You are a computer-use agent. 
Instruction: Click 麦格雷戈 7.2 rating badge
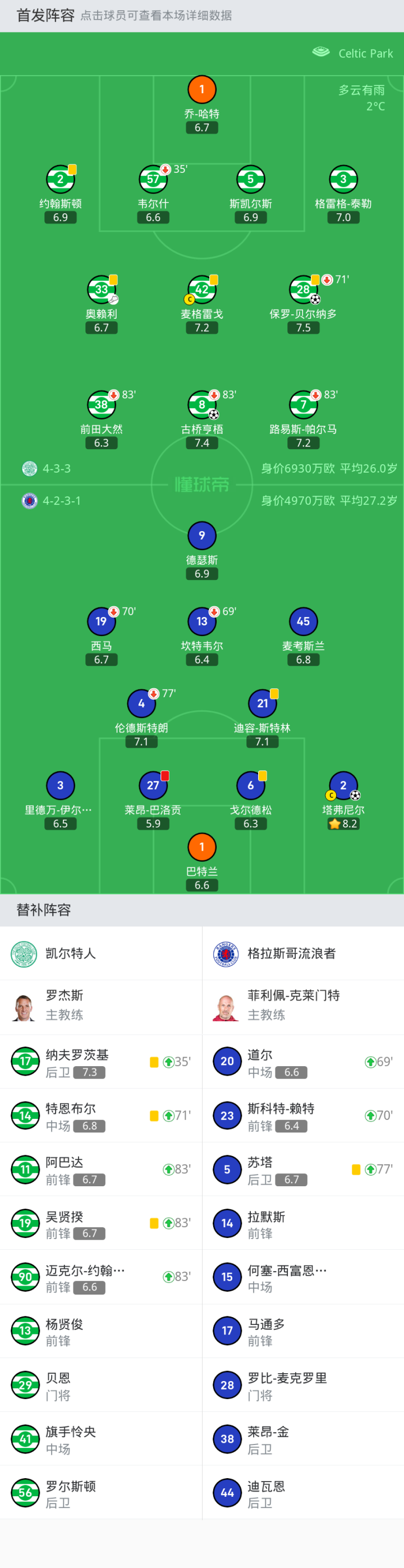click(x=202, y=328)
